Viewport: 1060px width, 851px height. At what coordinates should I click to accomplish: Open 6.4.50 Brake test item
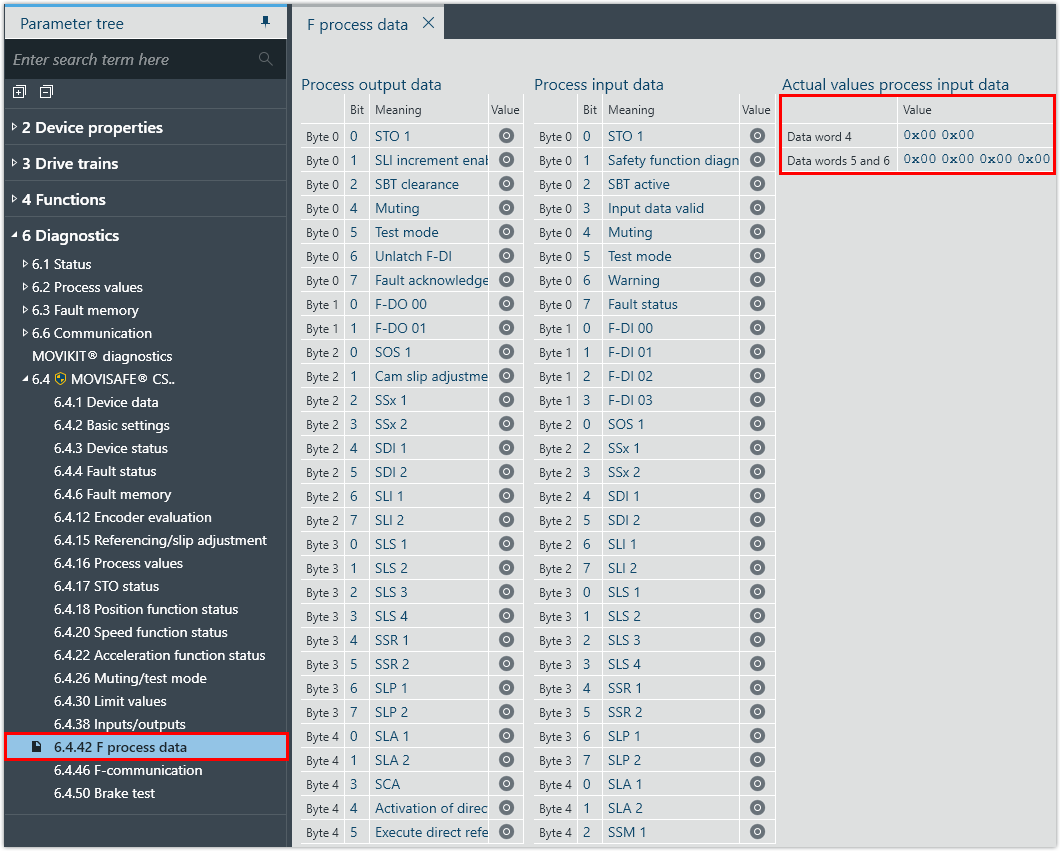(104, 793)
